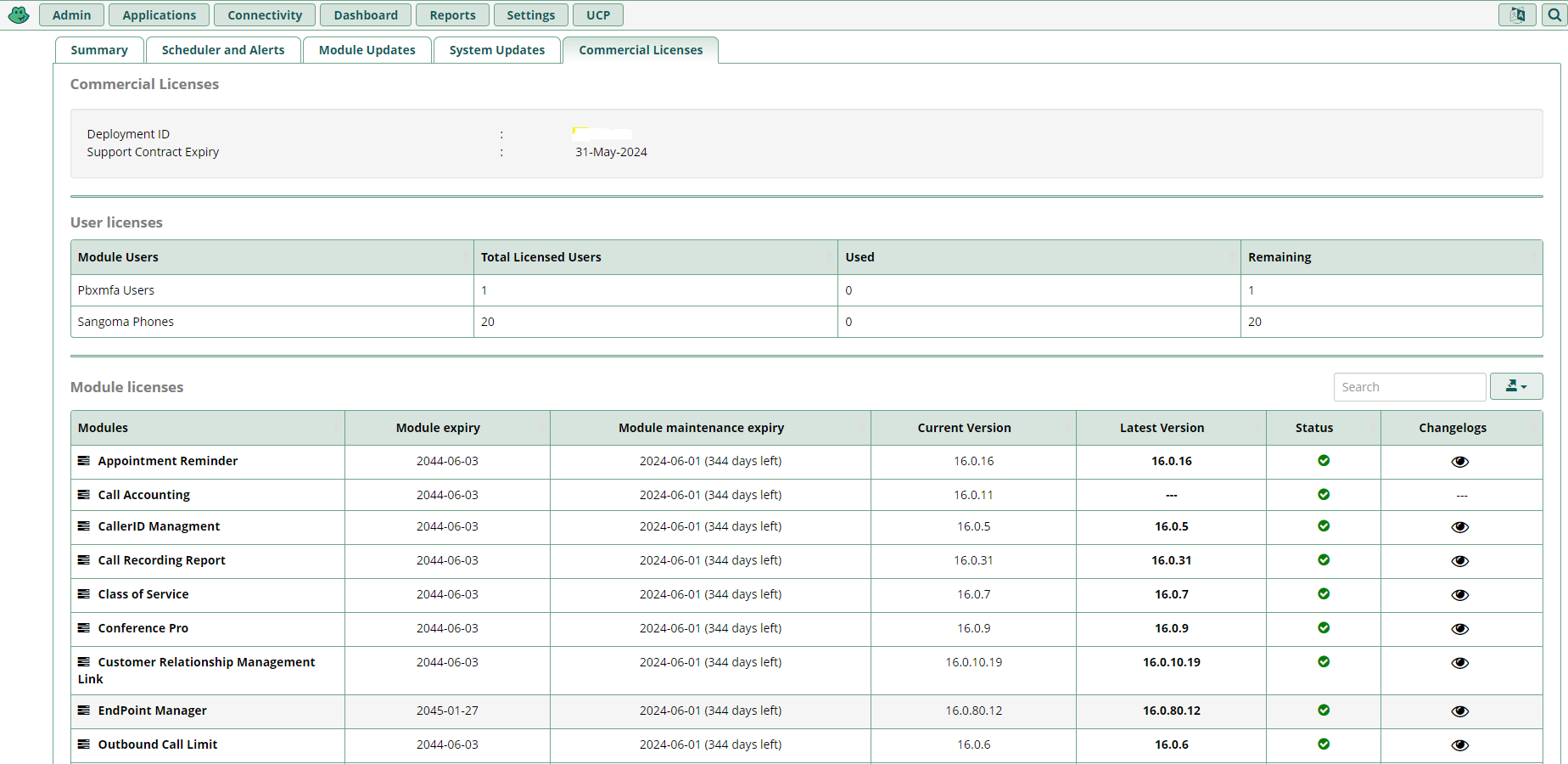Sort by Total Licensed Users header
Viewport: 1568px width, 764px height.
click(x=656, y=257)
